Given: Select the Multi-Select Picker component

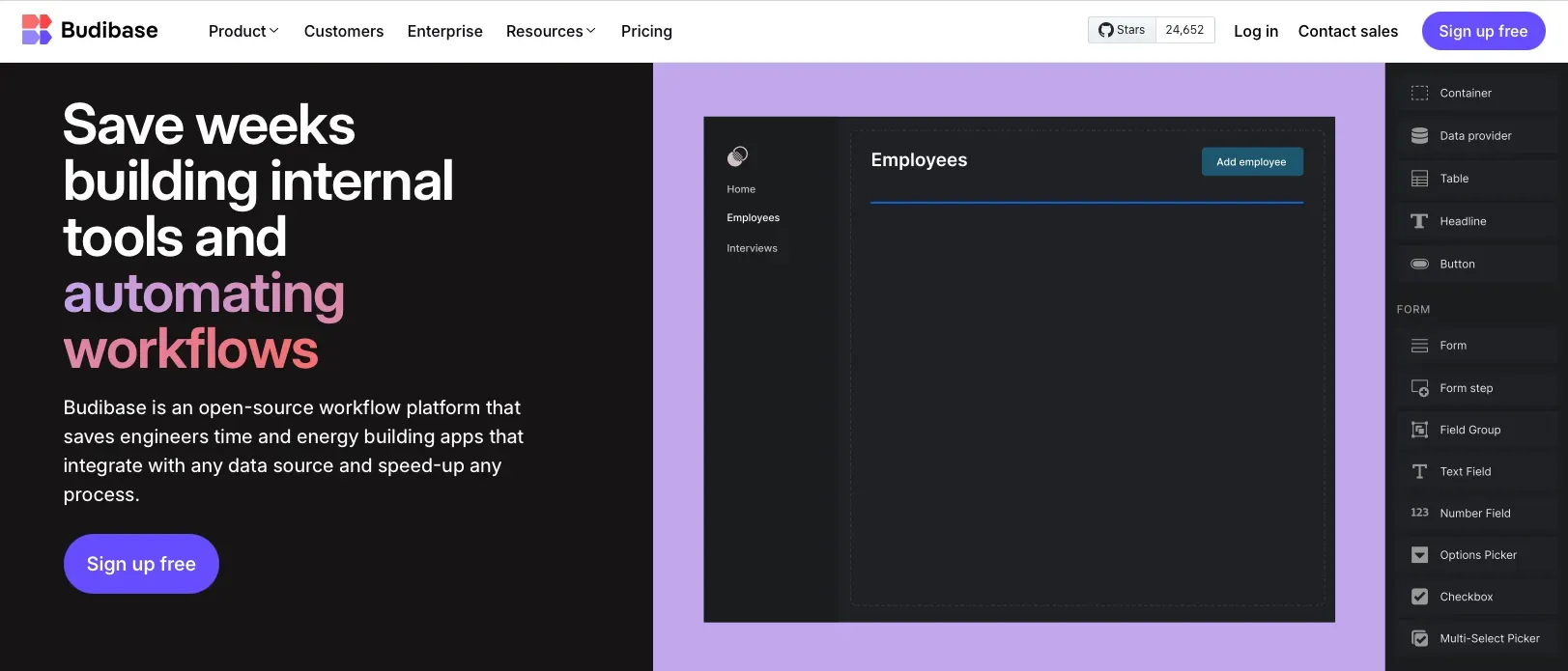Looking at the screenshot, I should 1489,638.
